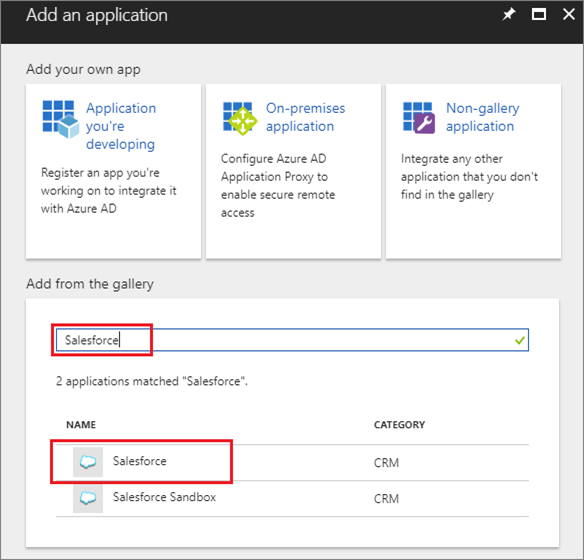Close the Add an application blade
The width and height of the screenshot is (584, 560).
(569, 15)
